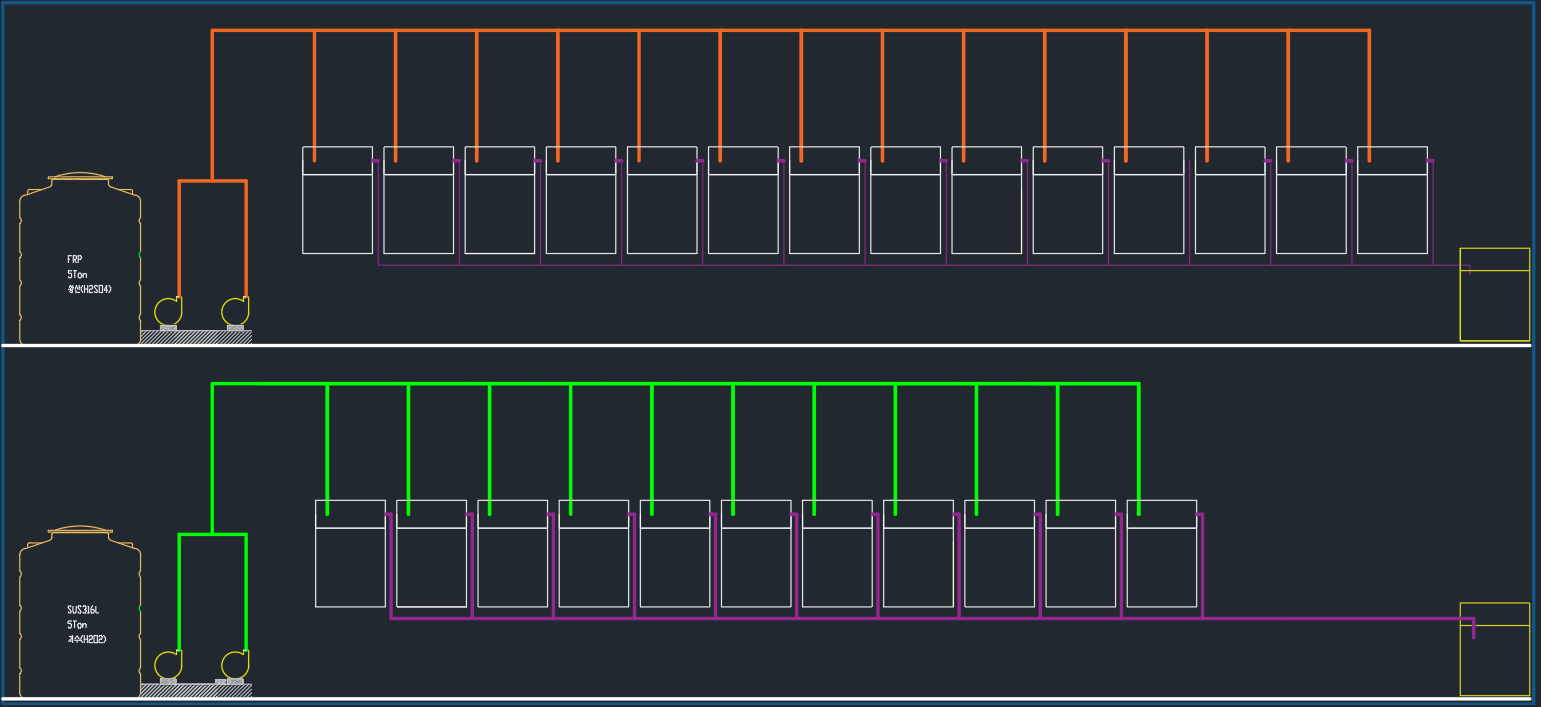
Task: Select the 황산(H2SO4) tank label
Action: [x=89, y=289]
